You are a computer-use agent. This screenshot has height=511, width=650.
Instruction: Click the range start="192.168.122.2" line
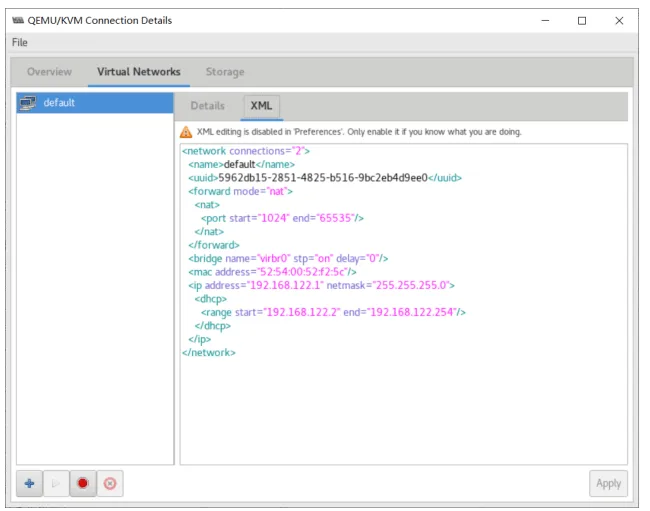pyautogui.click(x=333, y=312)
